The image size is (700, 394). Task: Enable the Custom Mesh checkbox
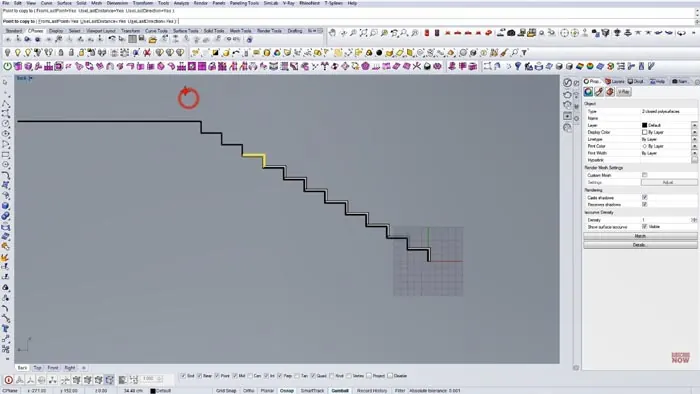[x=645, y=175]
